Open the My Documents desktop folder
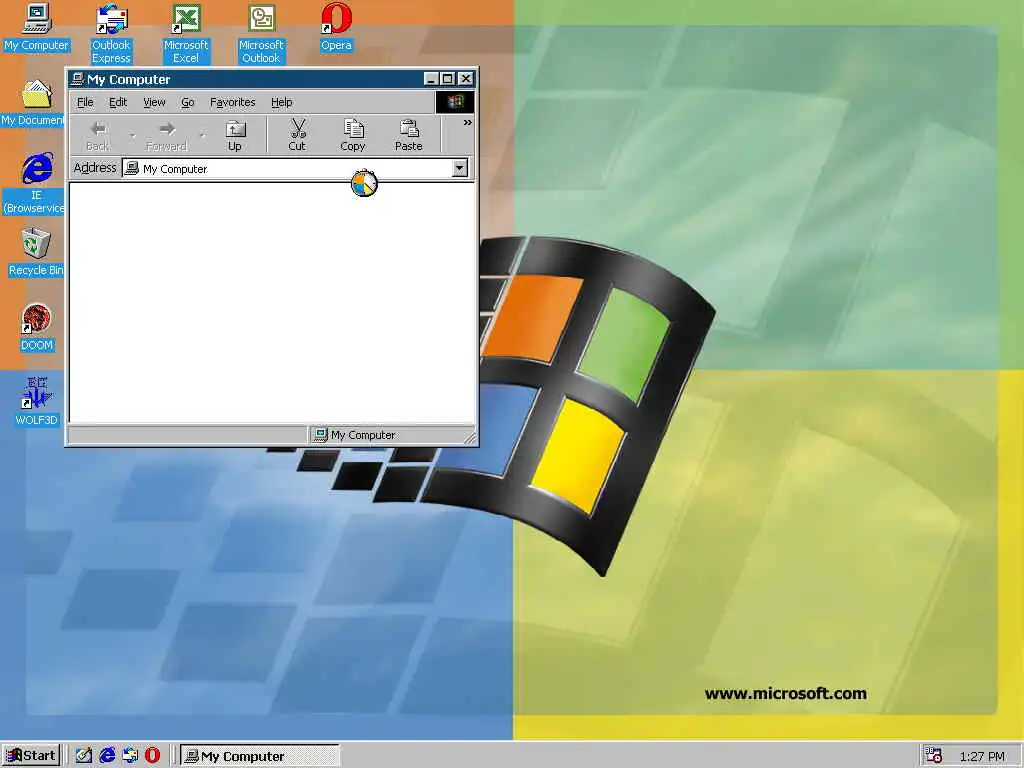The height and width of the screenshot is (768, 1024). (x=34, y=103)
